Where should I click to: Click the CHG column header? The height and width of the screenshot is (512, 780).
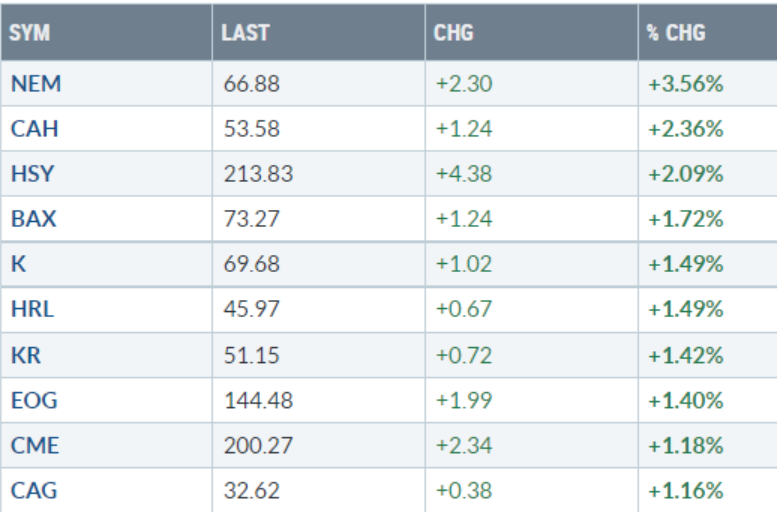[x=454, y=33]
